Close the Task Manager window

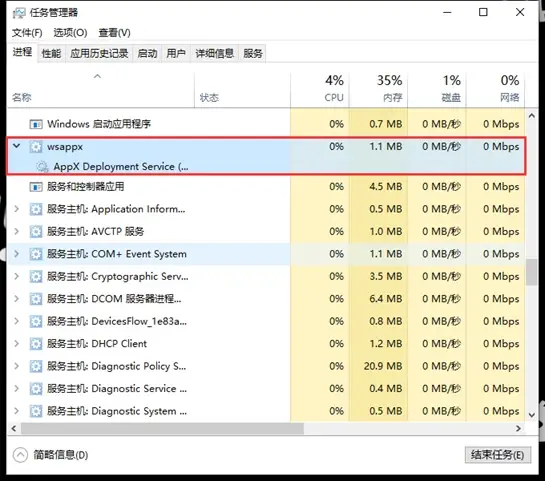point(520,13)
